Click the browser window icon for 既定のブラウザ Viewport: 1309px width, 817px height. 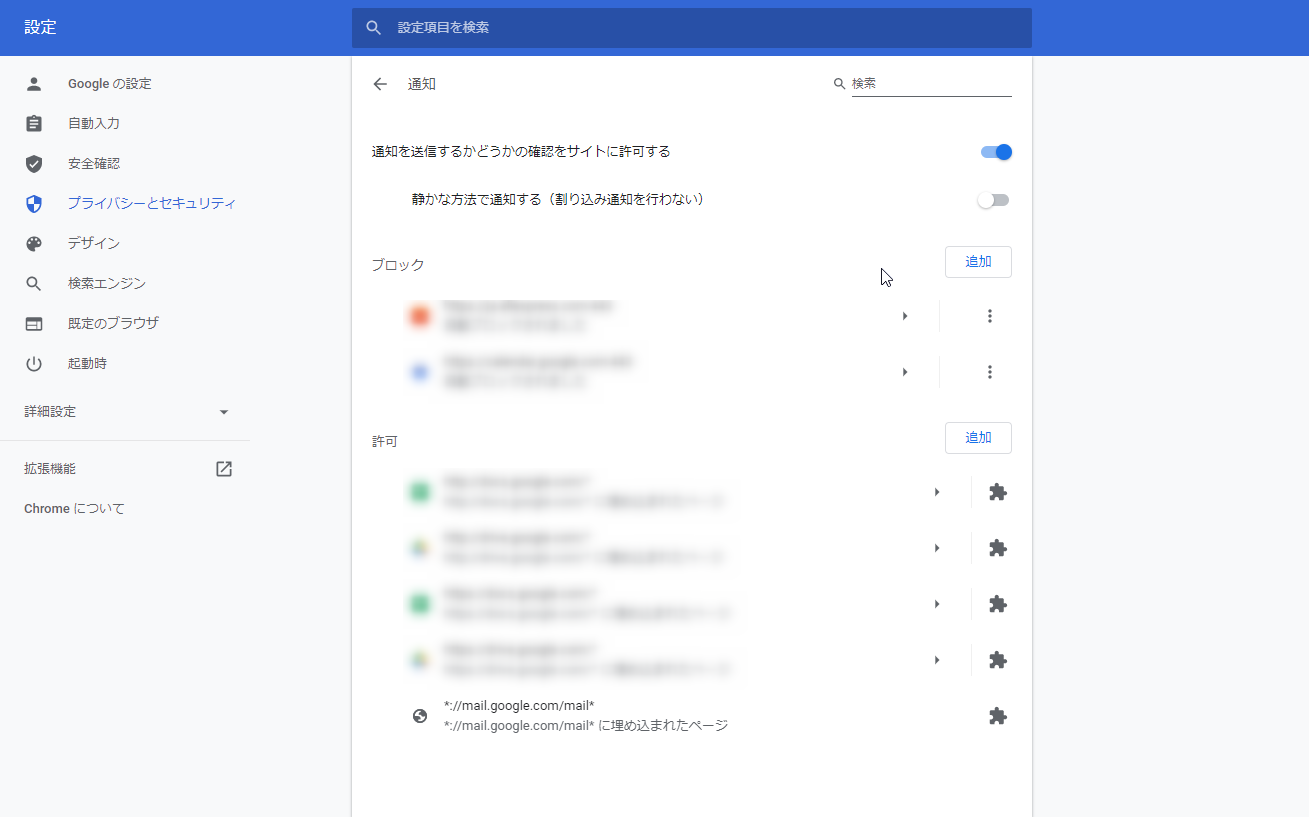[34, 324]
